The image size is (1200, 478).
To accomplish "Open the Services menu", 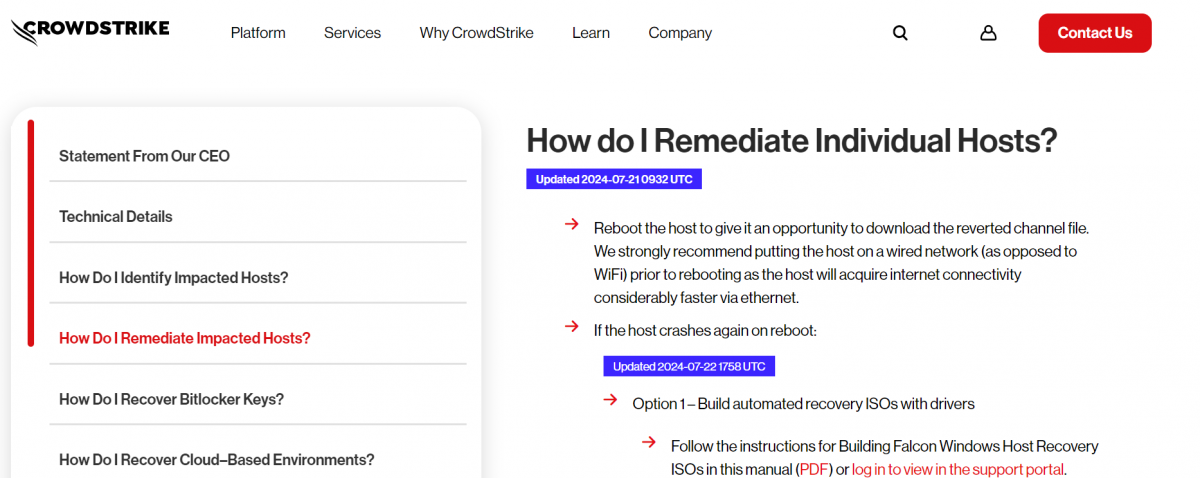I will (x=352, y=33).
